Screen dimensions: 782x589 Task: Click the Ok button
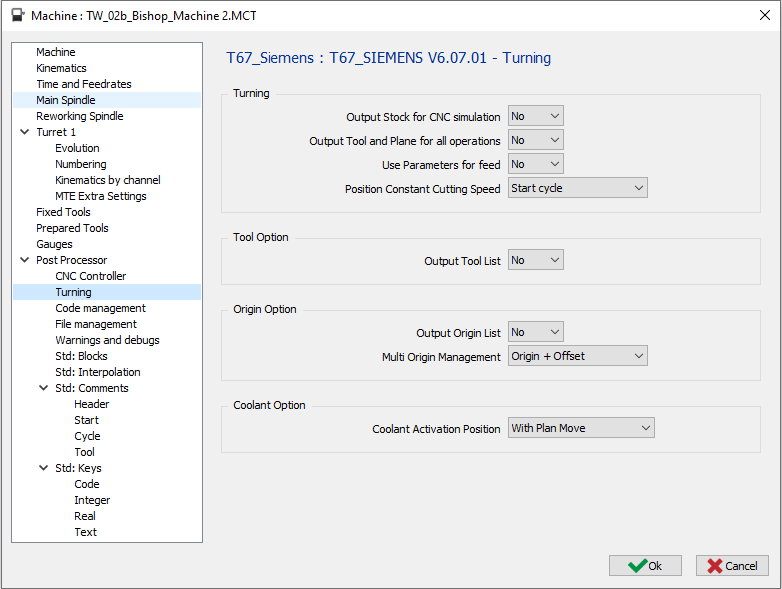[645, 565]
